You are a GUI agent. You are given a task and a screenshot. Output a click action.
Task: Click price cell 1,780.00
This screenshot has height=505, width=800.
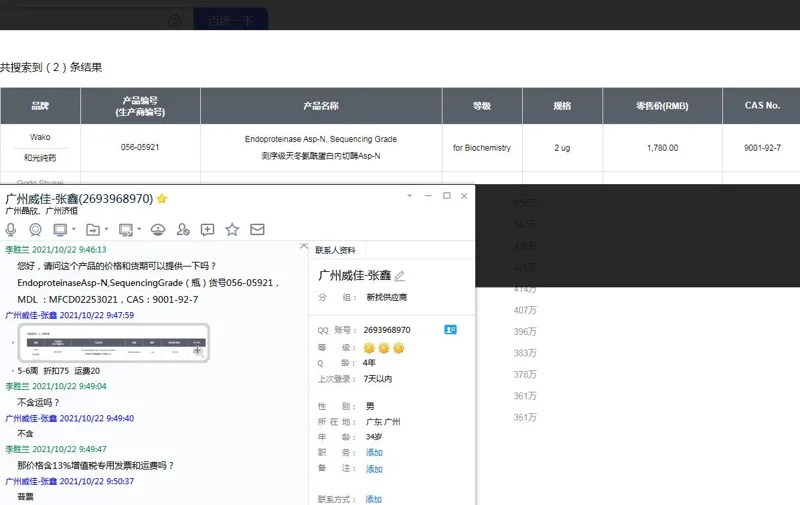(662, 147)
